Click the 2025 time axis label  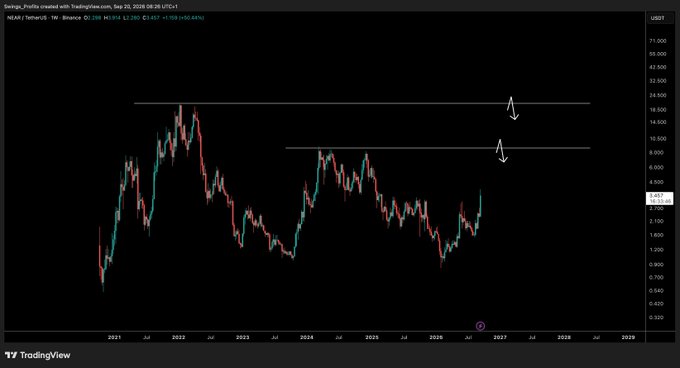click(372, 337)
